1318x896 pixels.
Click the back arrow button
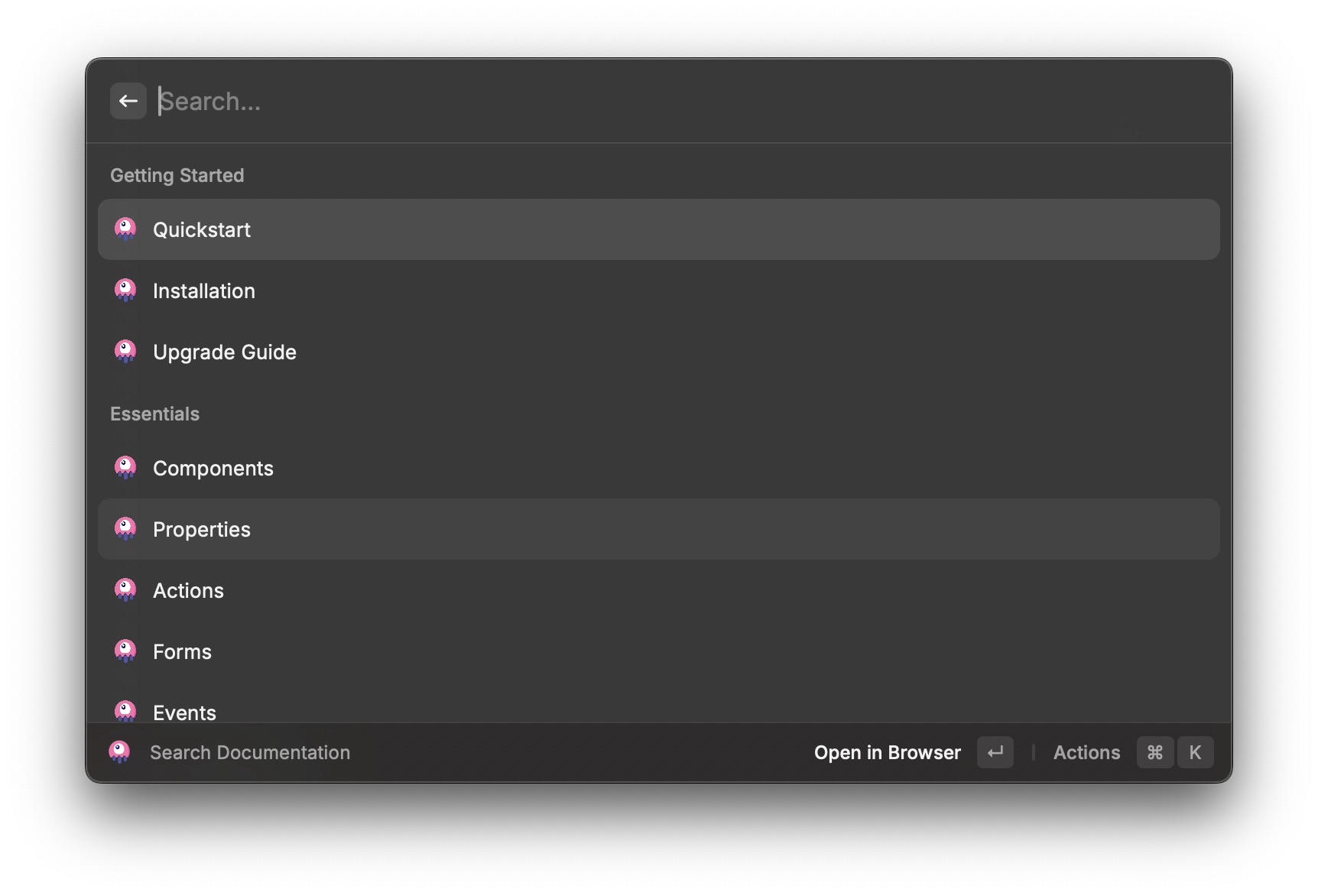pyautogui.click(x=128, y=101)
